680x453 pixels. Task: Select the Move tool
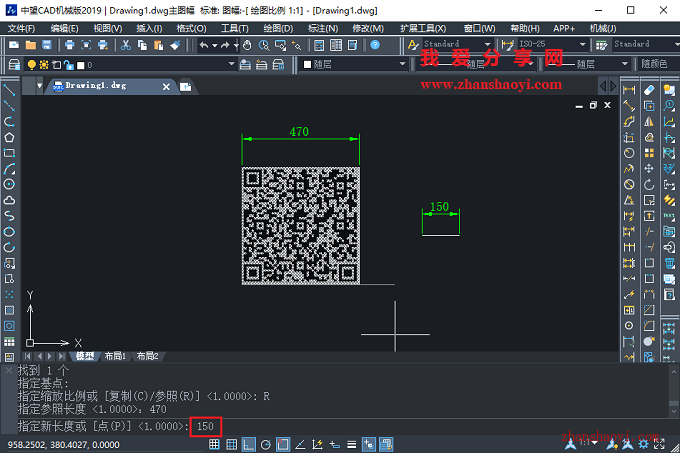[649, 169]
